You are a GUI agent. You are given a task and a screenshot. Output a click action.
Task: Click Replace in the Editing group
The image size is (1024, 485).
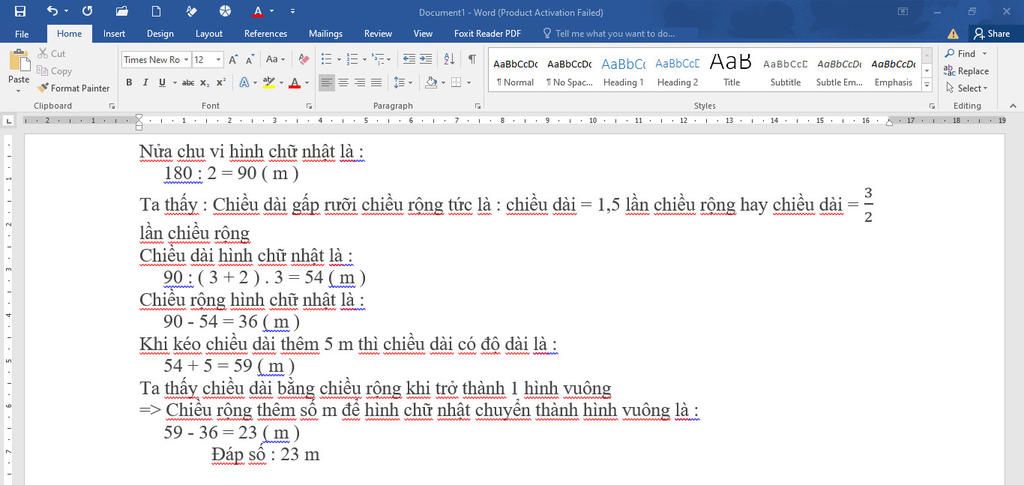pos(966,70)
